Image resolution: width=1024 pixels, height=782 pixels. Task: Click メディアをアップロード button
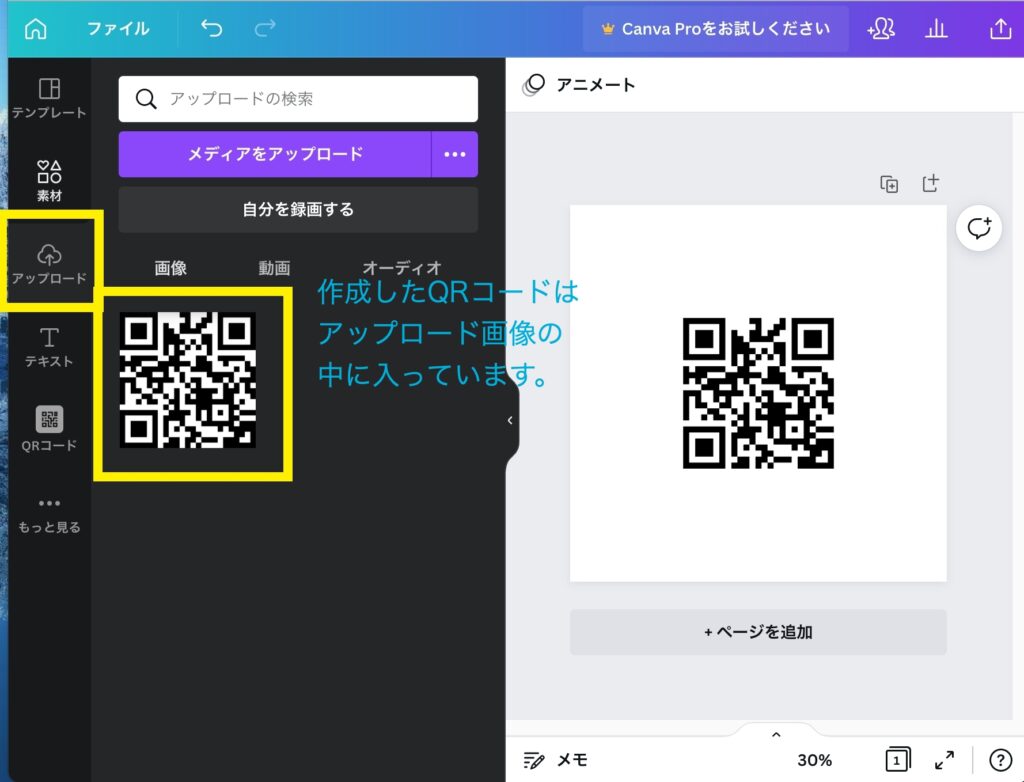coord(275,154)
